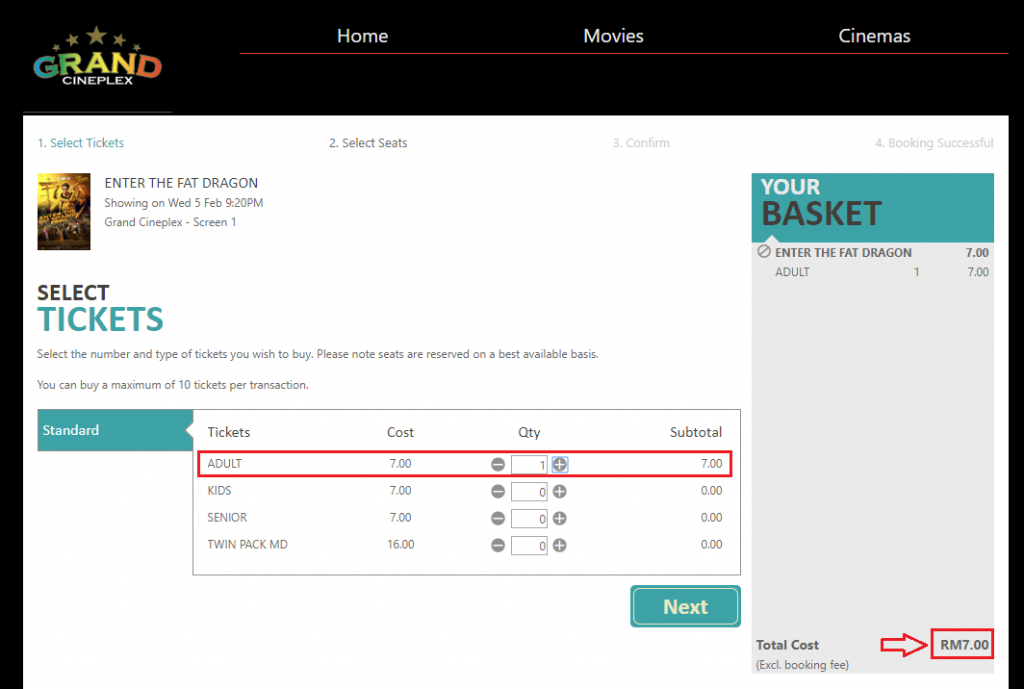This screenshot has height=689, width=1024.
Task: Increase ADULT ticket quantity with plus icon
Action: point(560,464)
